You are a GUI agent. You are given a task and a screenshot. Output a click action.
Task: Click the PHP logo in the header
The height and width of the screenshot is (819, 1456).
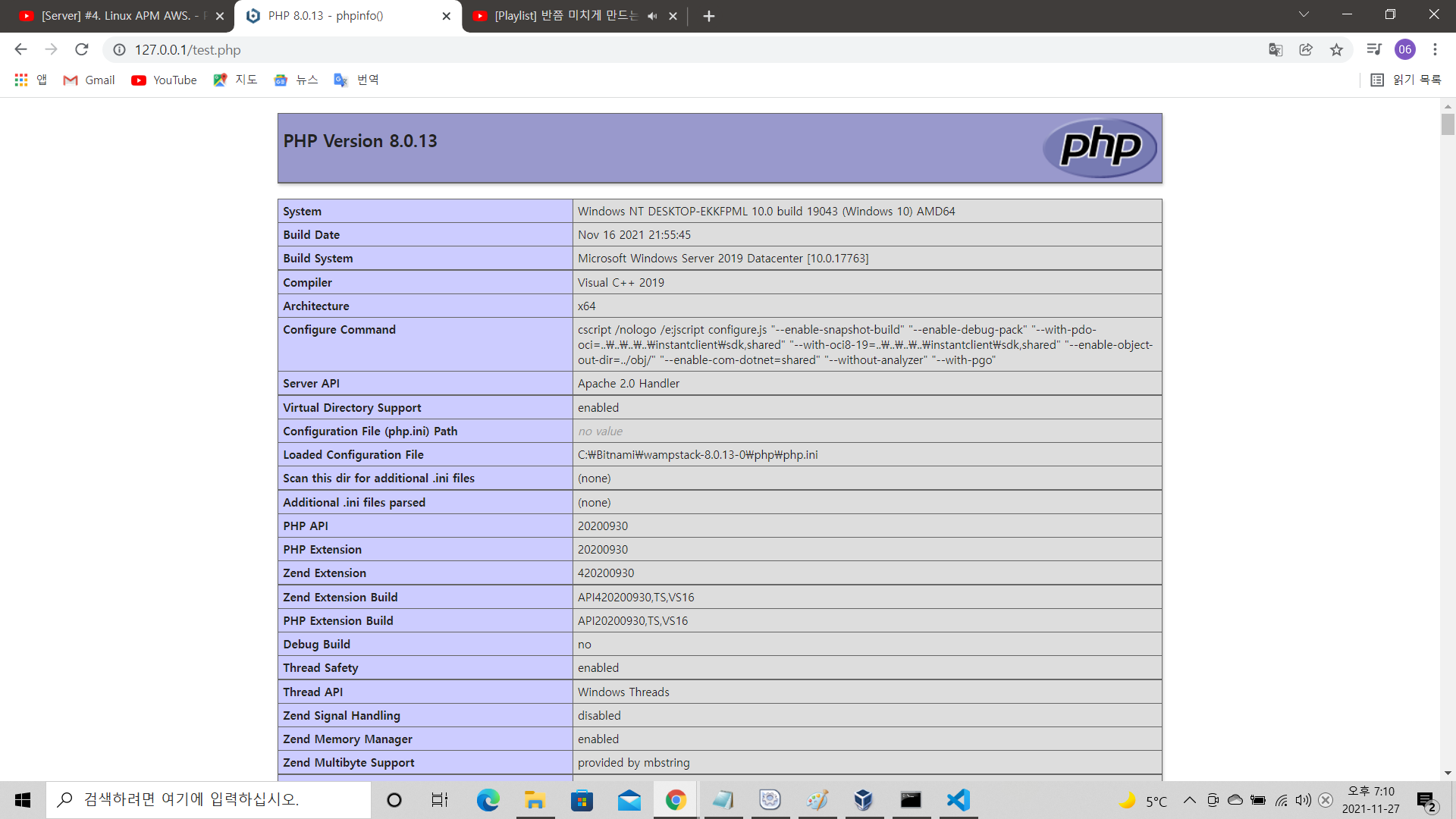[1099, 148]
